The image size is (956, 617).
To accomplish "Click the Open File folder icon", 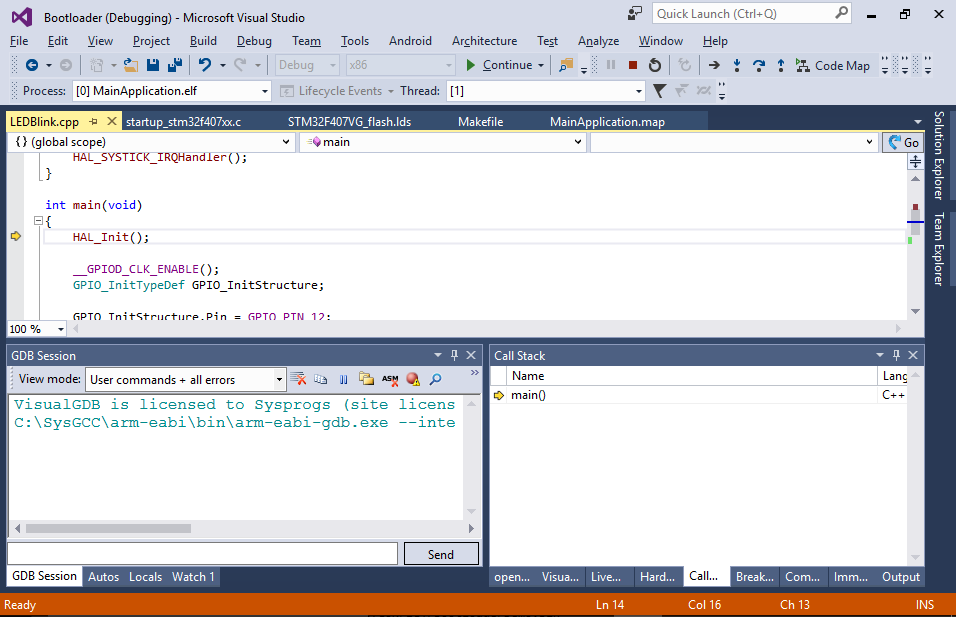I will tap(130, 65).
